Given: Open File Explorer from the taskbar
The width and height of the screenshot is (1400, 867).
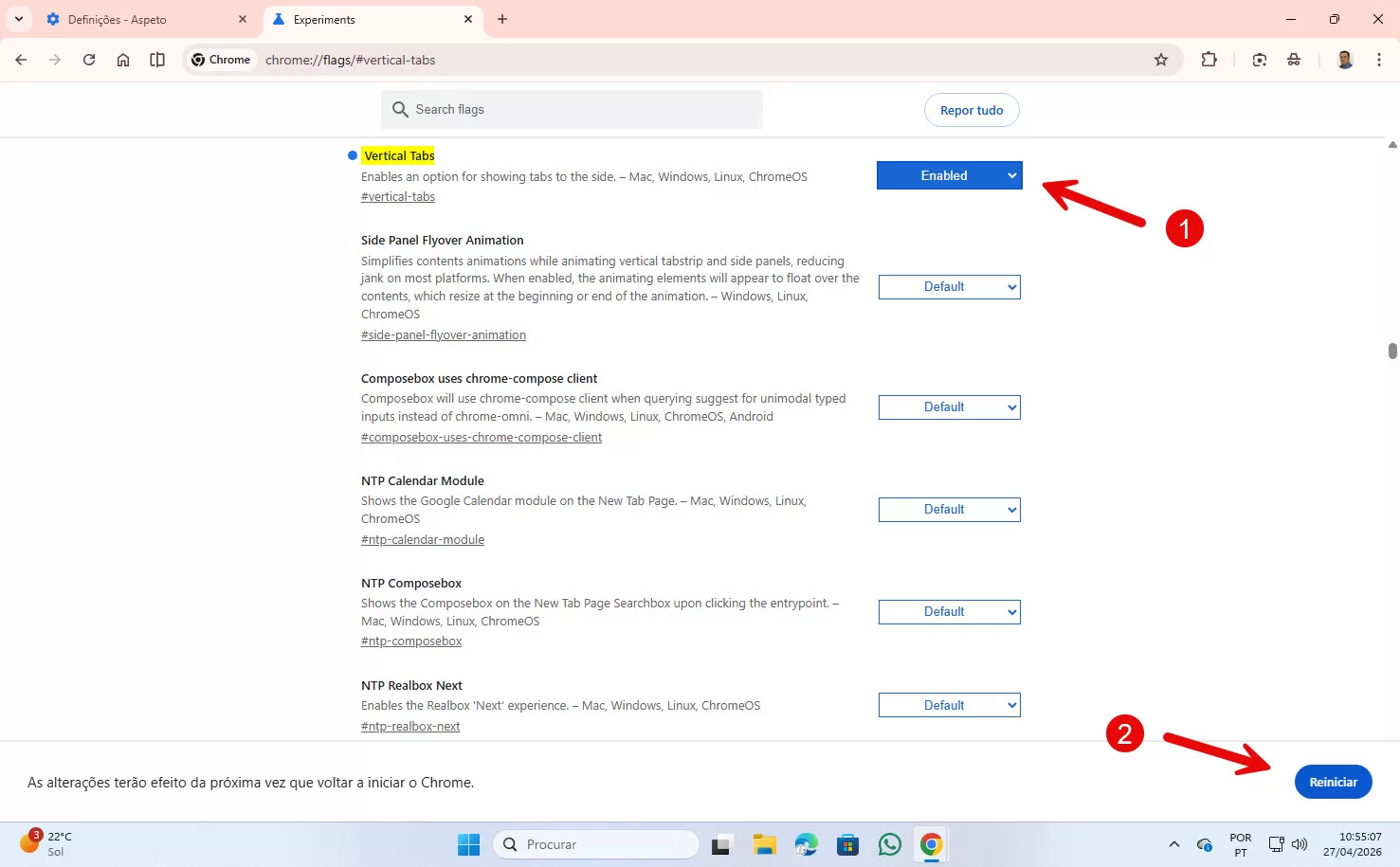Looking at the screenshot, I should click(x=764, y=844).
